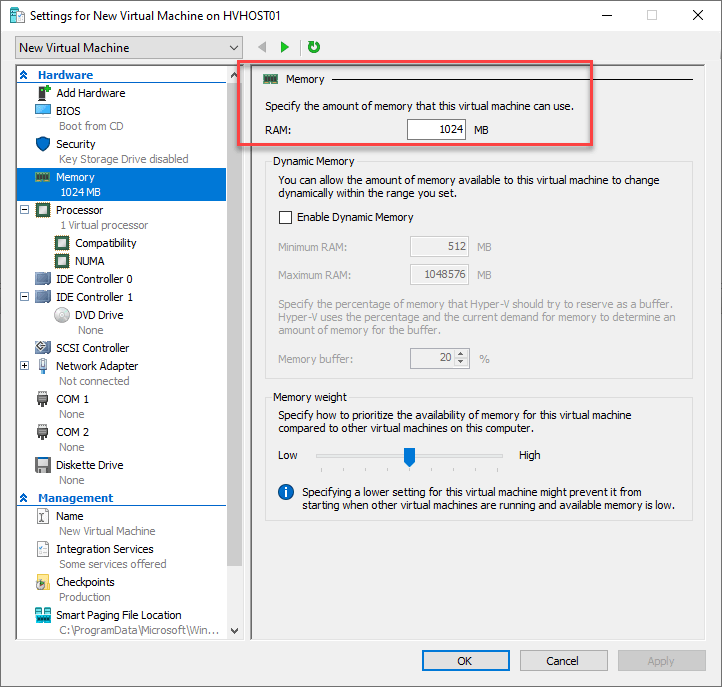The height and width of the screenshot is (687, 722).
Task: Click the grey back arrow navigation icon
Action: [262, 47]
